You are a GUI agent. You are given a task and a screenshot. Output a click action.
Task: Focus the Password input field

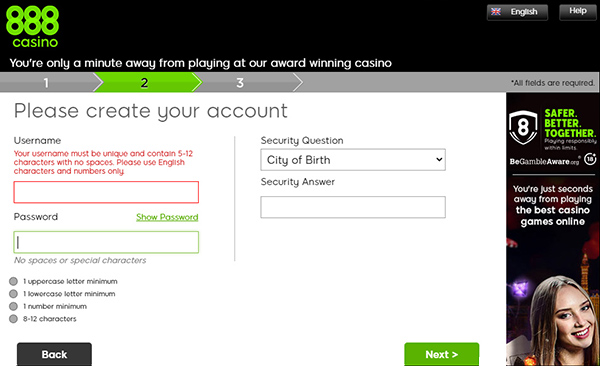click(x=106, y=242)
